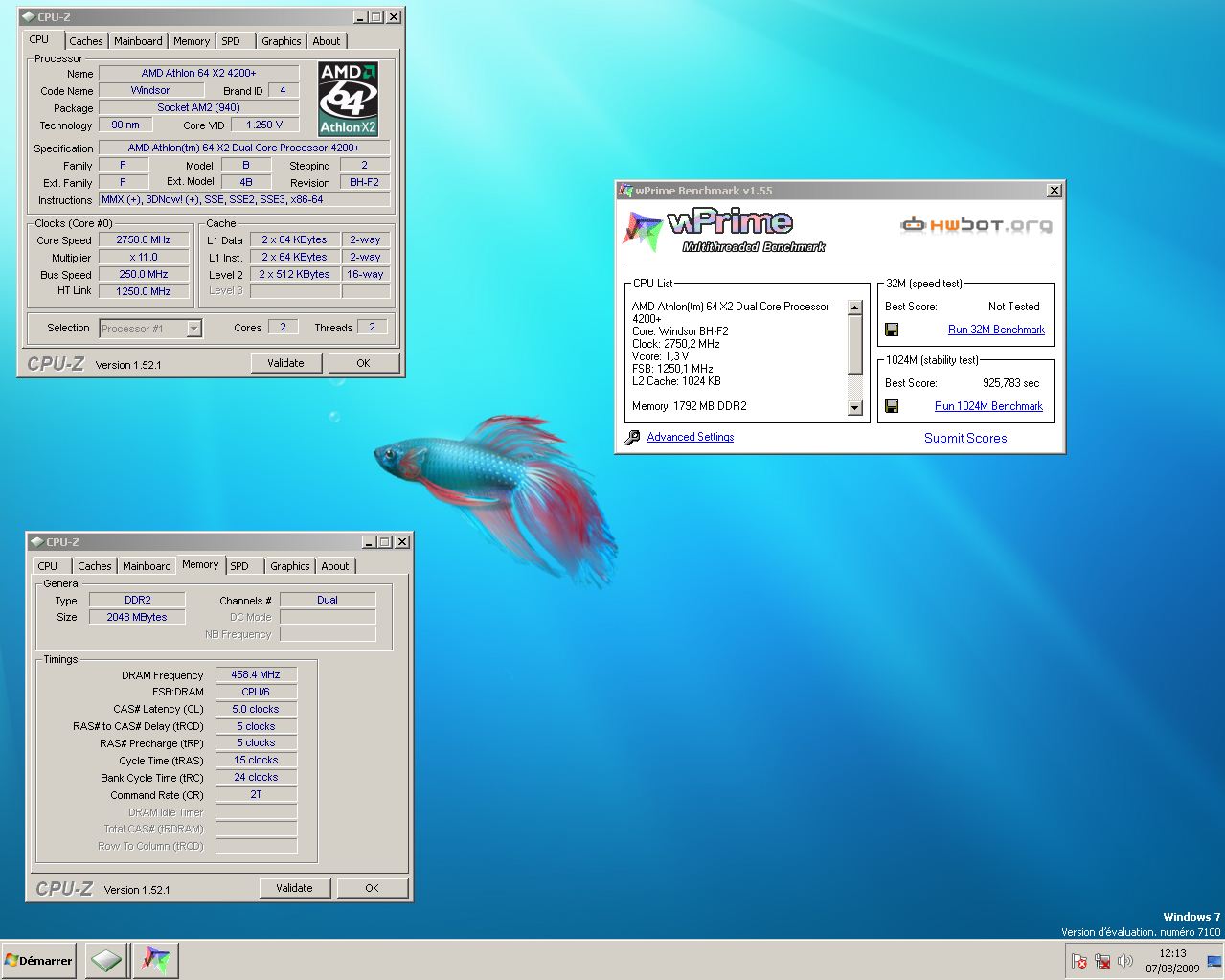Click the action center flag tray icon
Image resolution: width=1225 pixels, height=980 pixels.
click(x=1079, y=960)
